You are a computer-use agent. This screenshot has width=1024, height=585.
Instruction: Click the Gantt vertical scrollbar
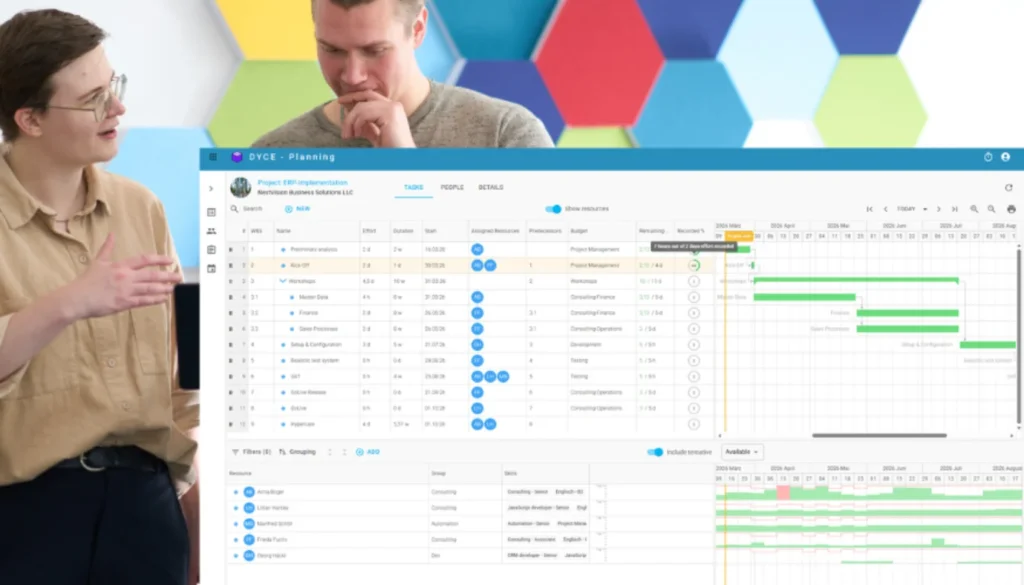tap(1018, 336)
